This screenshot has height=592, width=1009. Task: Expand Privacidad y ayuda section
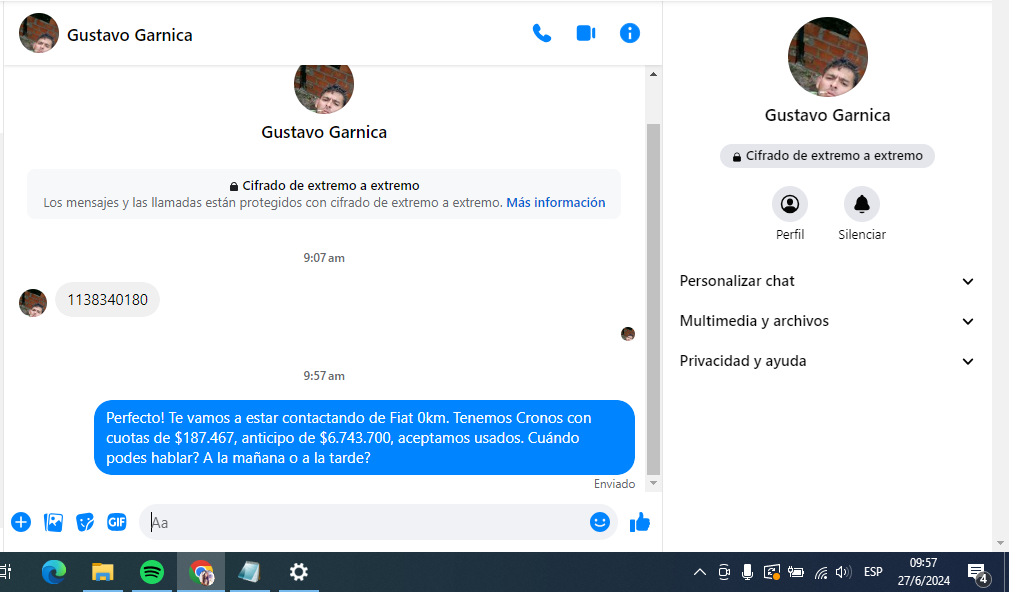(x=827, y=361)
